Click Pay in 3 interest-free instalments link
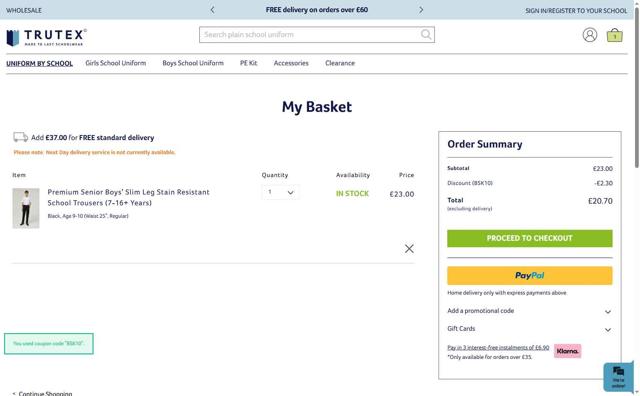 [498, 347]
